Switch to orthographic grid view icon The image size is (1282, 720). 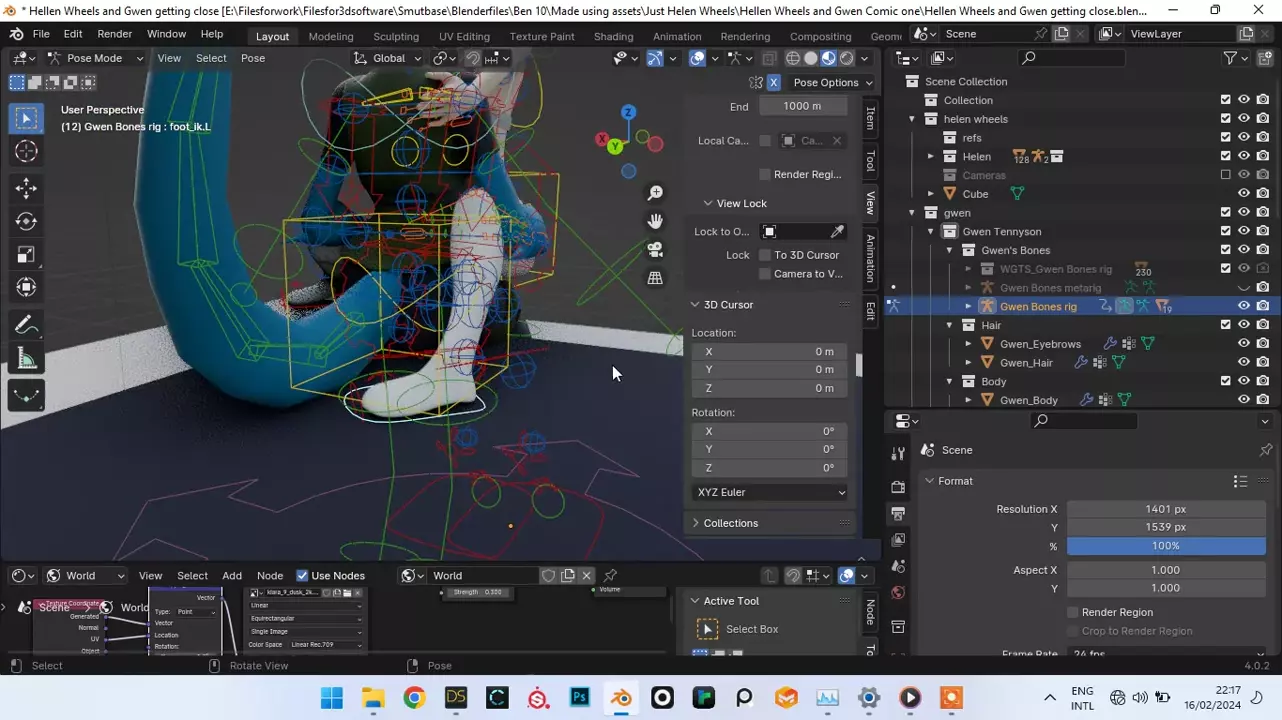pyautogui.click(x=655, y=278)
